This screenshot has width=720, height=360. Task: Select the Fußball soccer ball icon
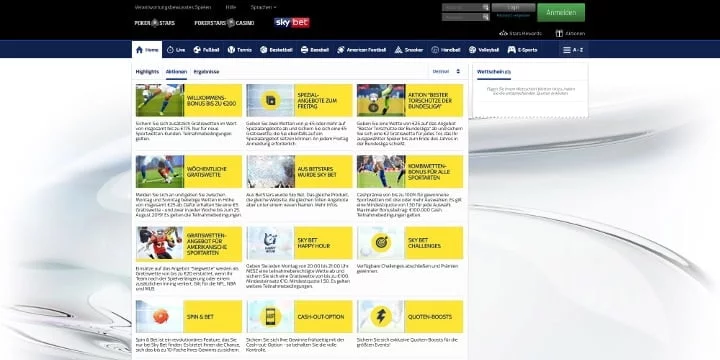(197, 50)
